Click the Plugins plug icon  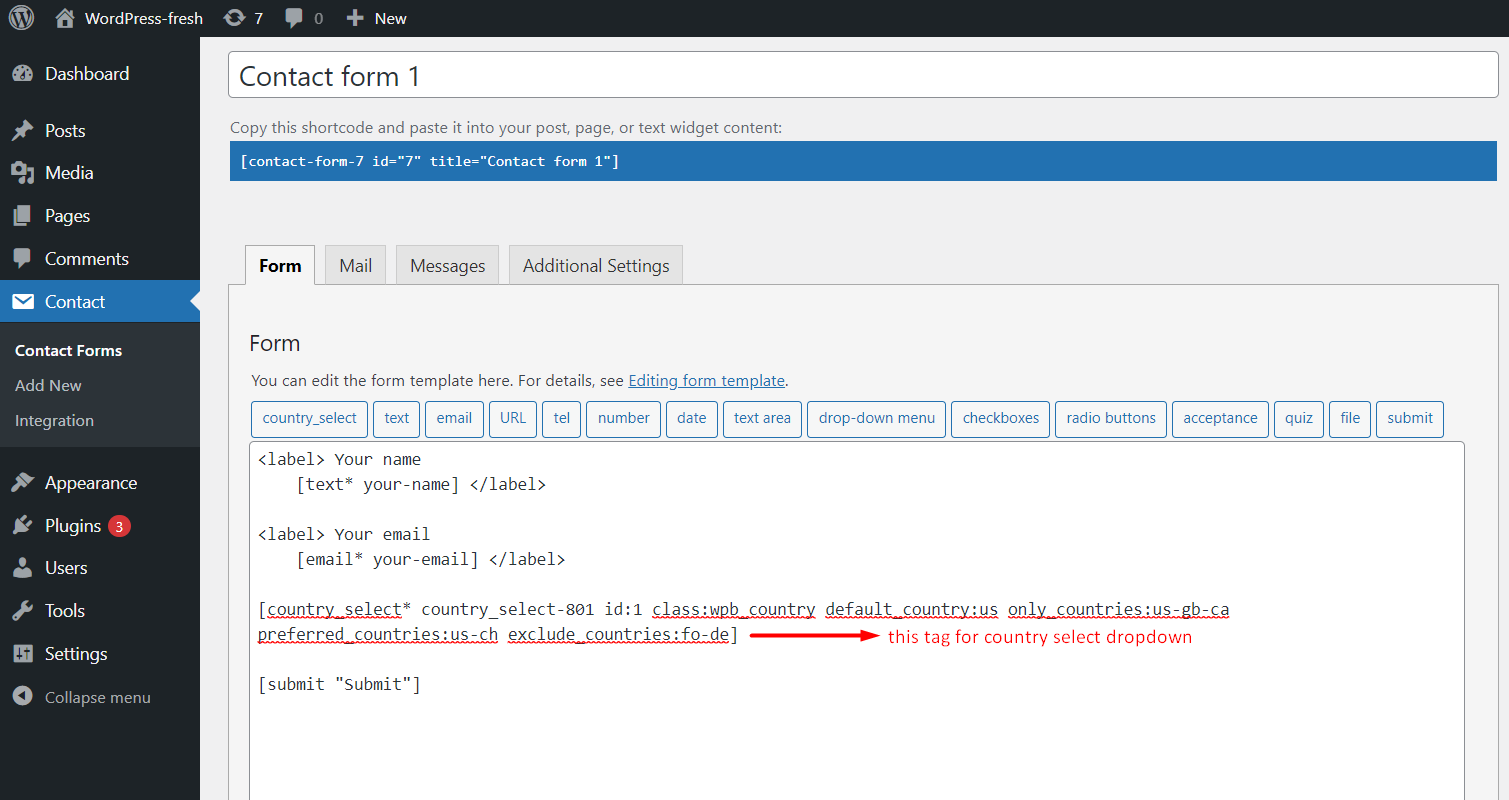[23, 526]
